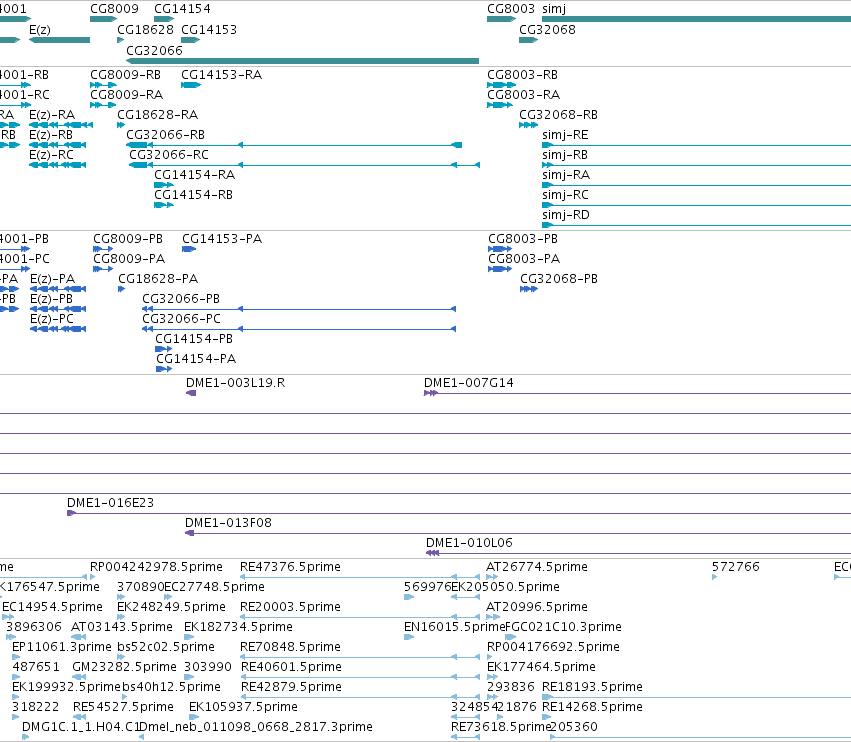Select protein E(z)-PA
Image resolution: width=851 pixels, height=742 pixels.
(x=53, y=279)
